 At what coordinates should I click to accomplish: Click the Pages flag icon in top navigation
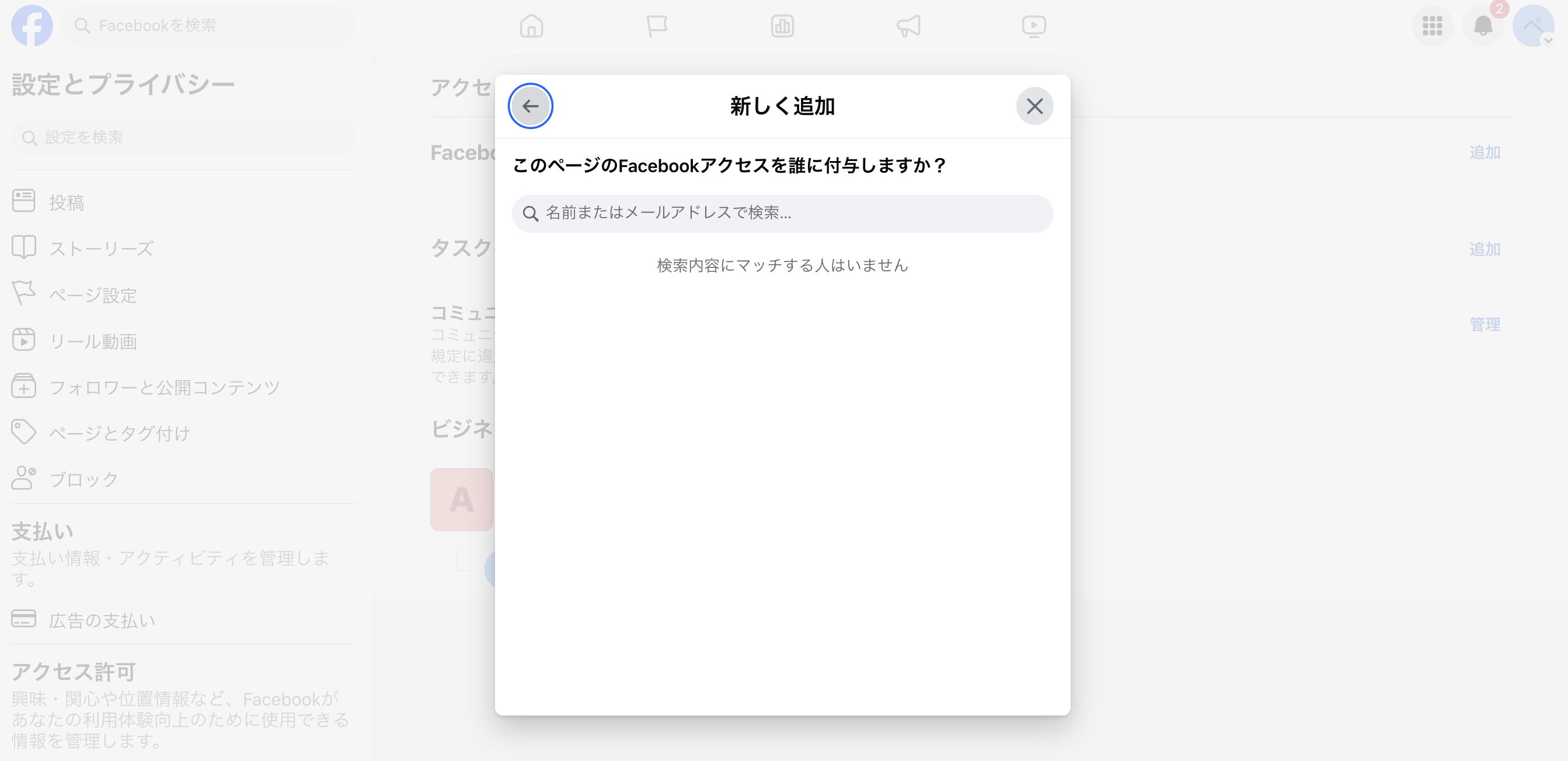pyautogui.click(x=657, y=26)
